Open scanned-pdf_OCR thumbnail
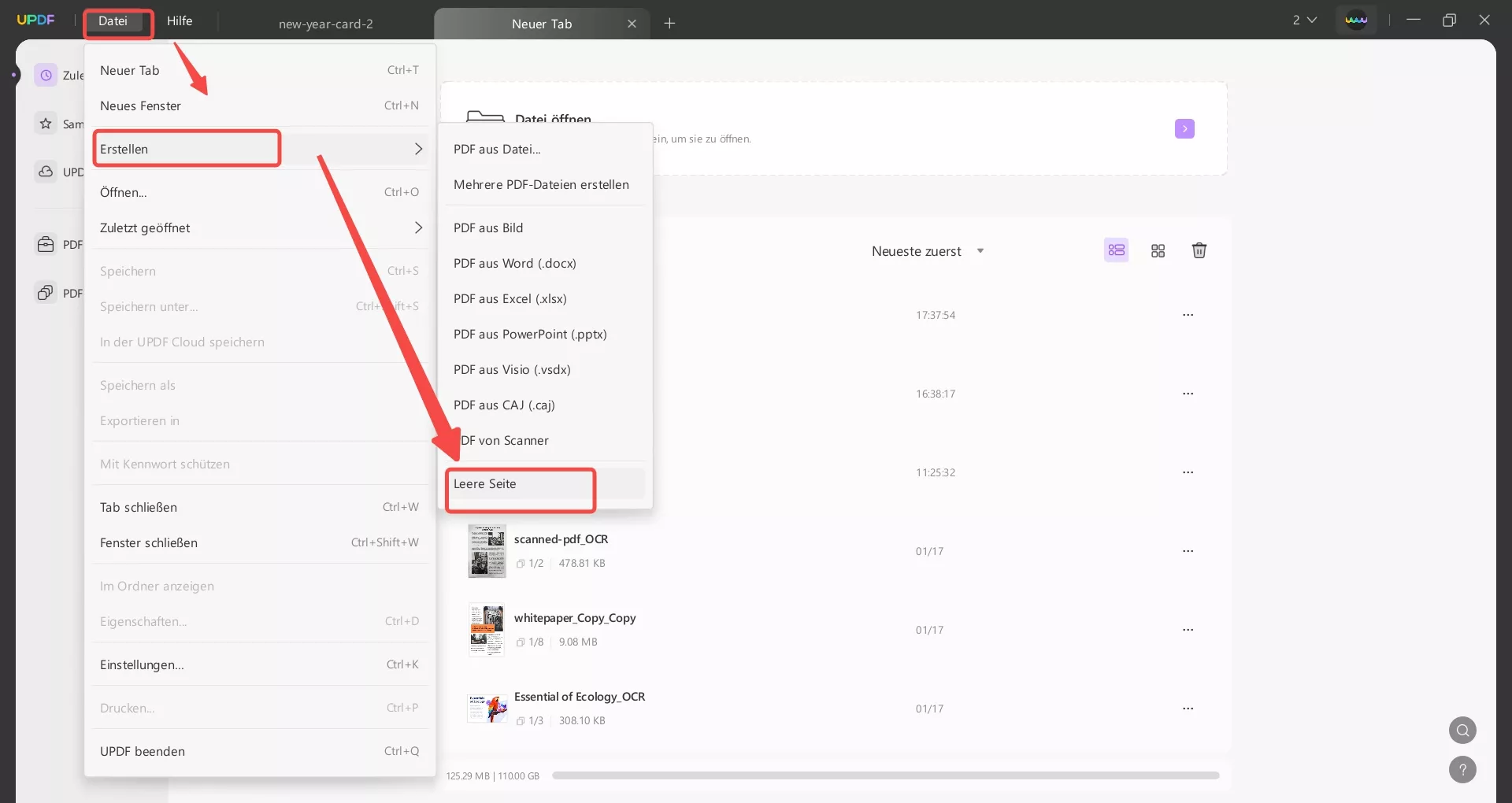The width and height of the screenshot is (1512, 803). click(487, 551)
